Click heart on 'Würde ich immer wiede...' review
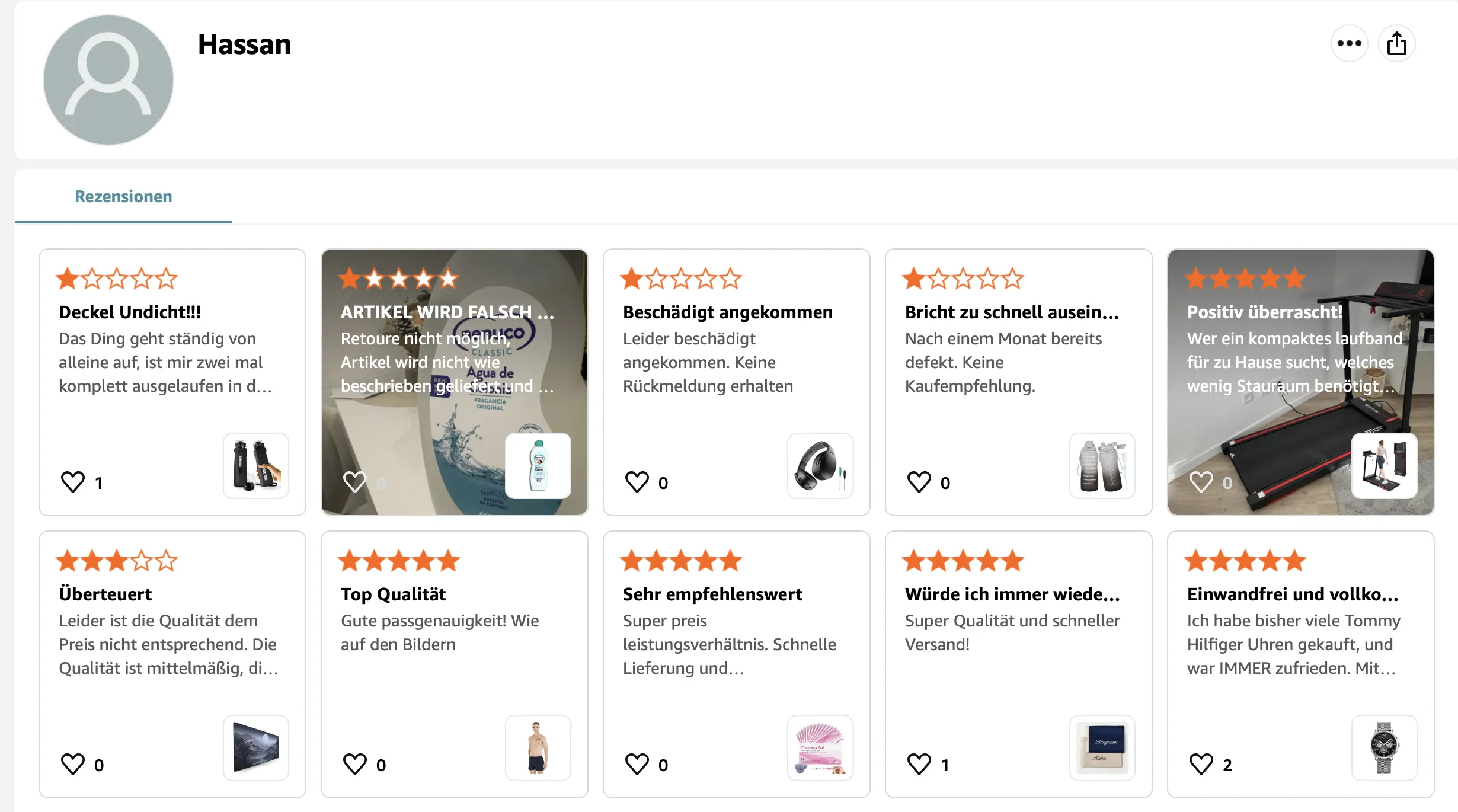This screenshot has width=1458, height=812. click(919, 764)
